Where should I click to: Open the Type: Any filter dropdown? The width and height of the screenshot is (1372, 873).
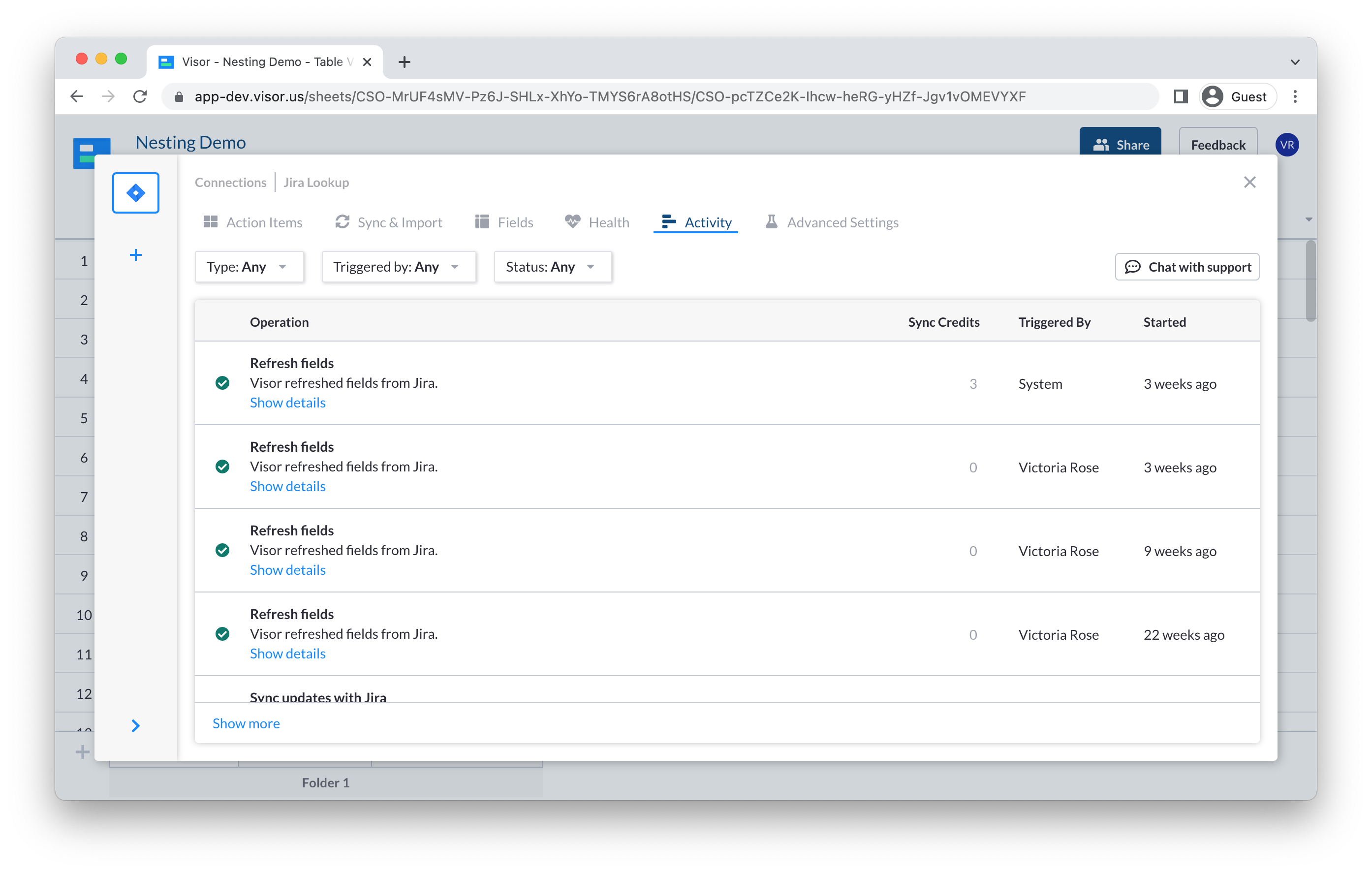click(249, 267)
